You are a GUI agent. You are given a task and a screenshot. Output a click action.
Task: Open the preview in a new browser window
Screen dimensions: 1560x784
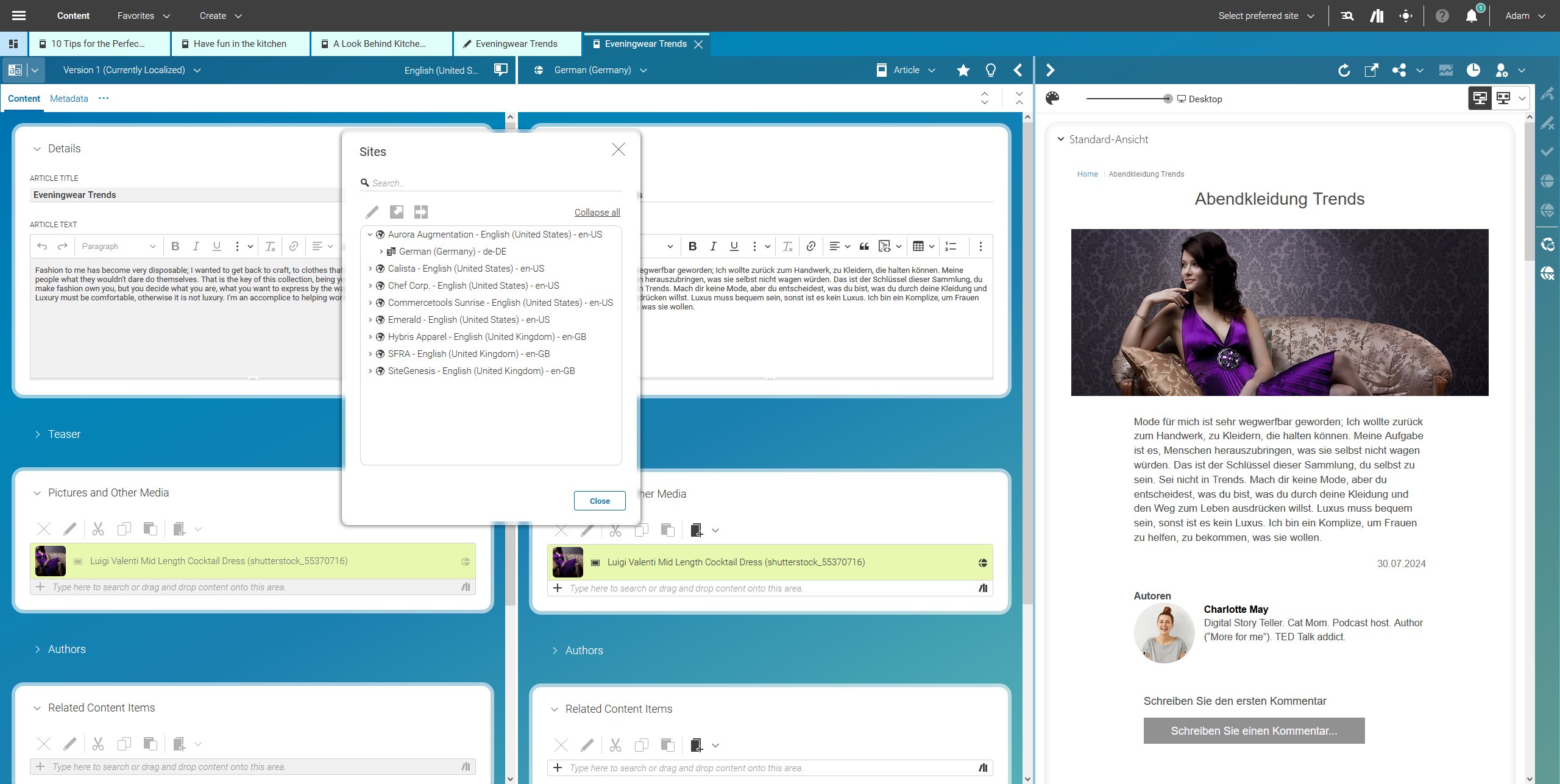pos(1372,70)
